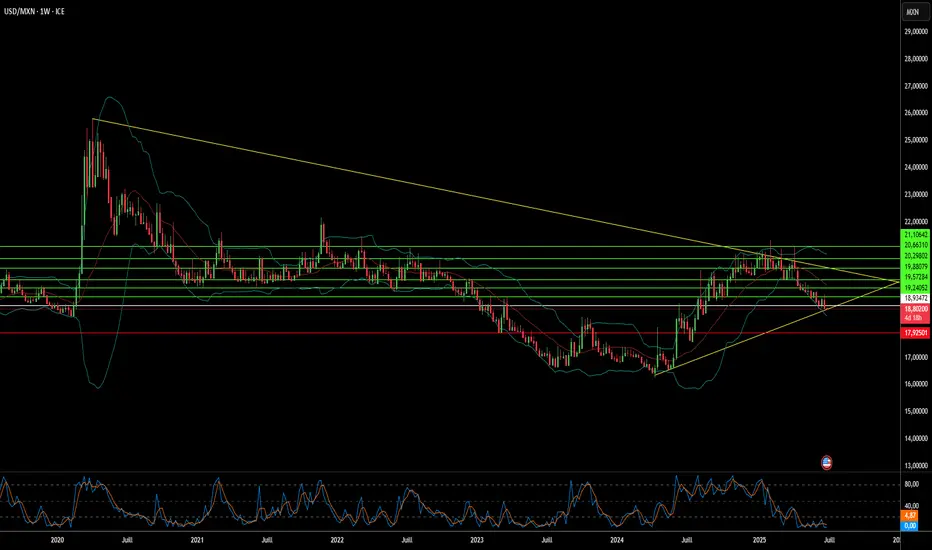Click the red 18,80200 current price label

pyautogui.click(x=916, y=310)
